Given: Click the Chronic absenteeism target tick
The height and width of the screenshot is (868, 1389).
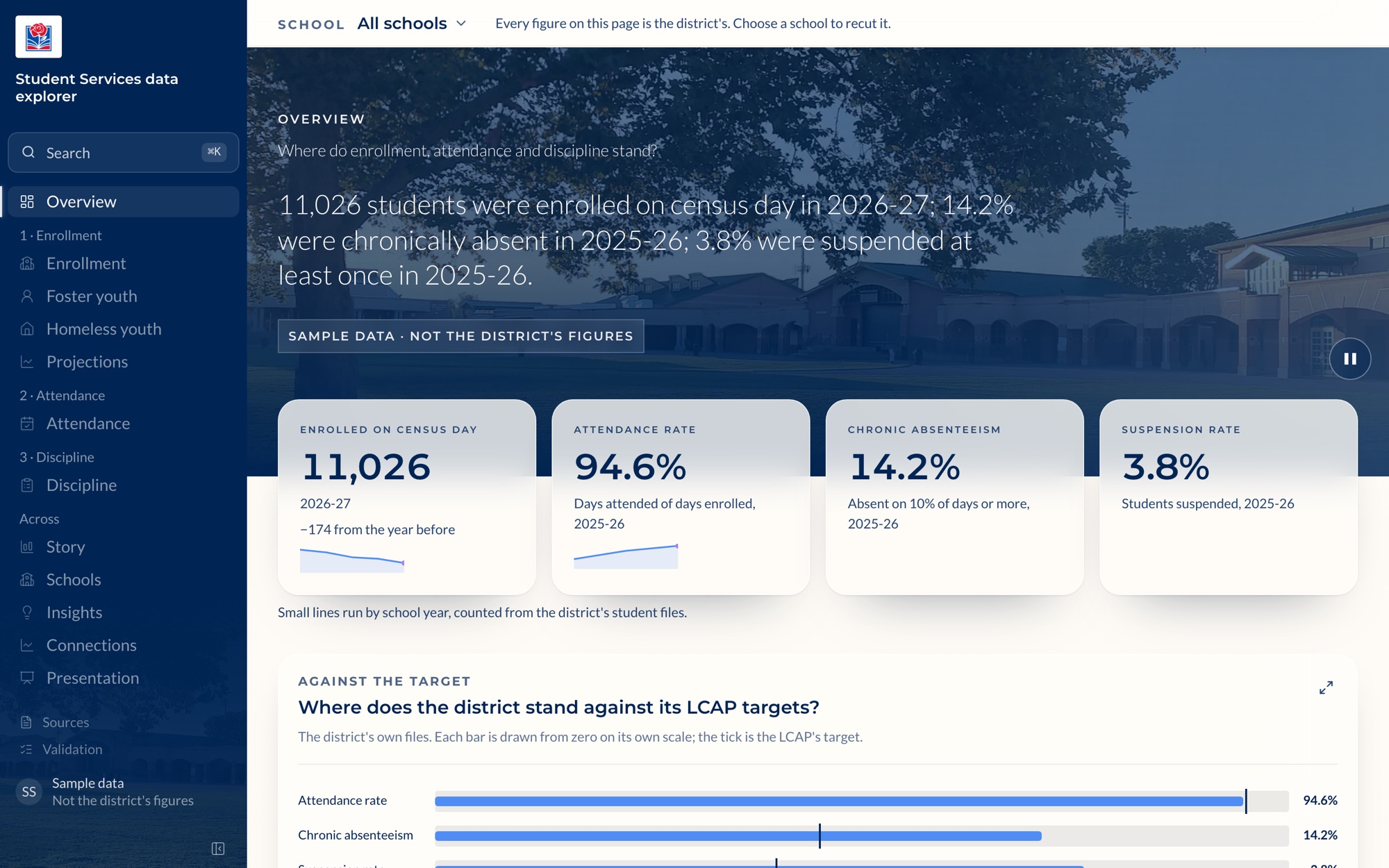Looking at the screenshot, I should 820,835.
